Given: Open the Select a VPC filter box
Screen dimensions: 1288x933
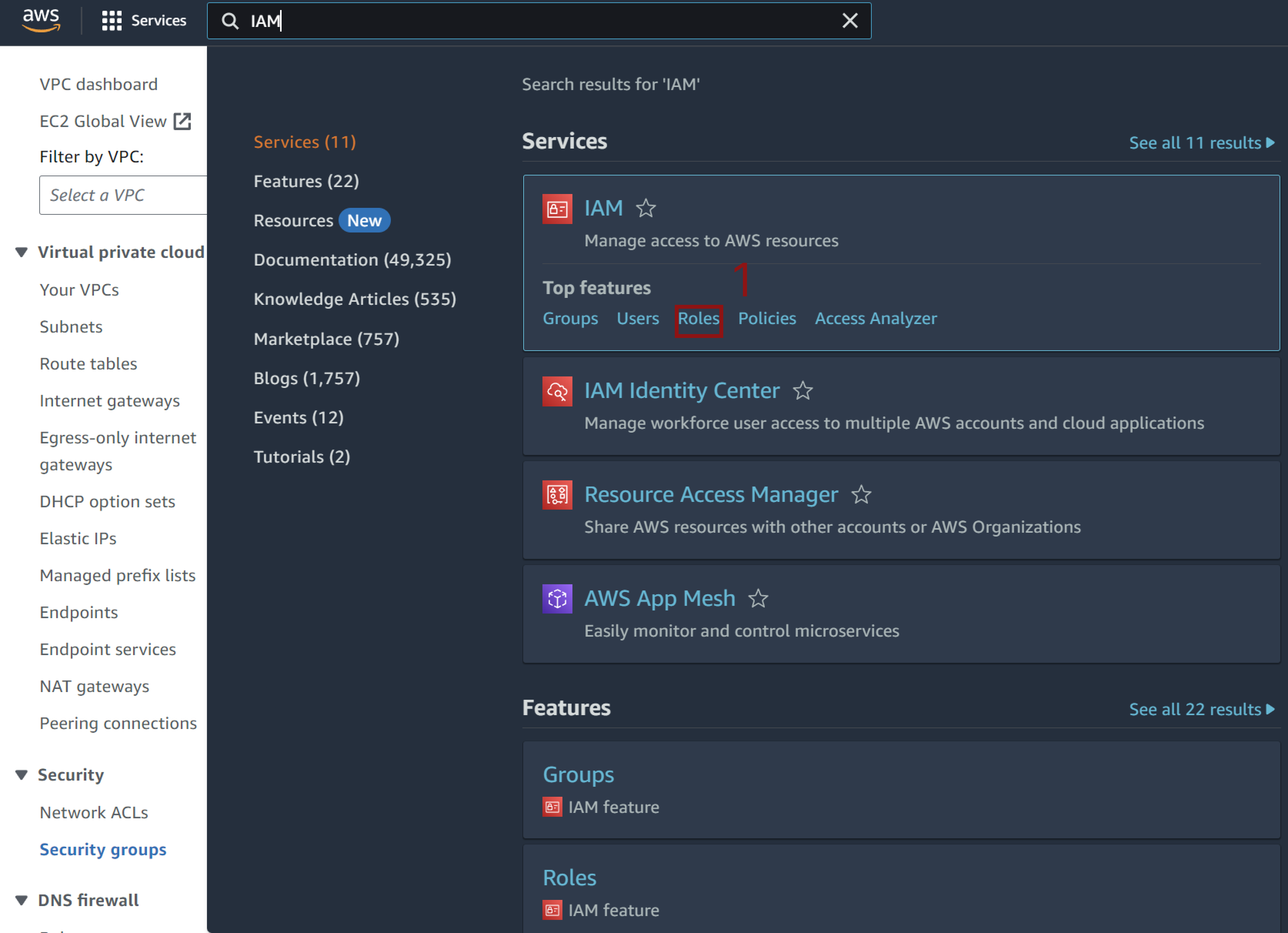Looking at the screenshot, I should 123,195.
